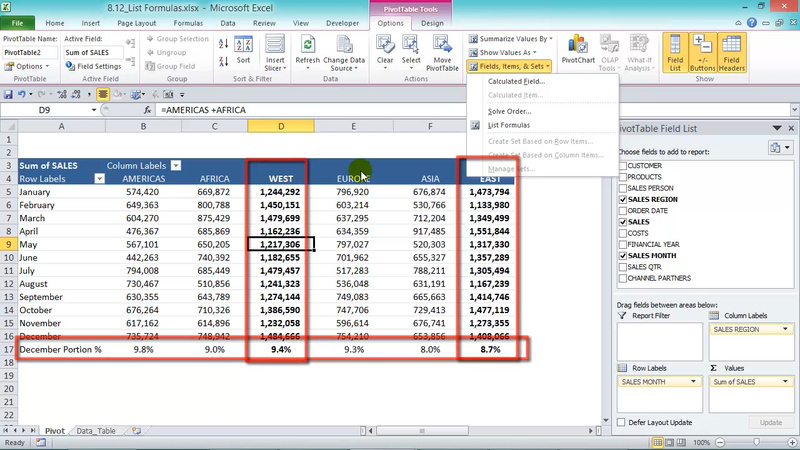Select column D header

pos(281,126)
